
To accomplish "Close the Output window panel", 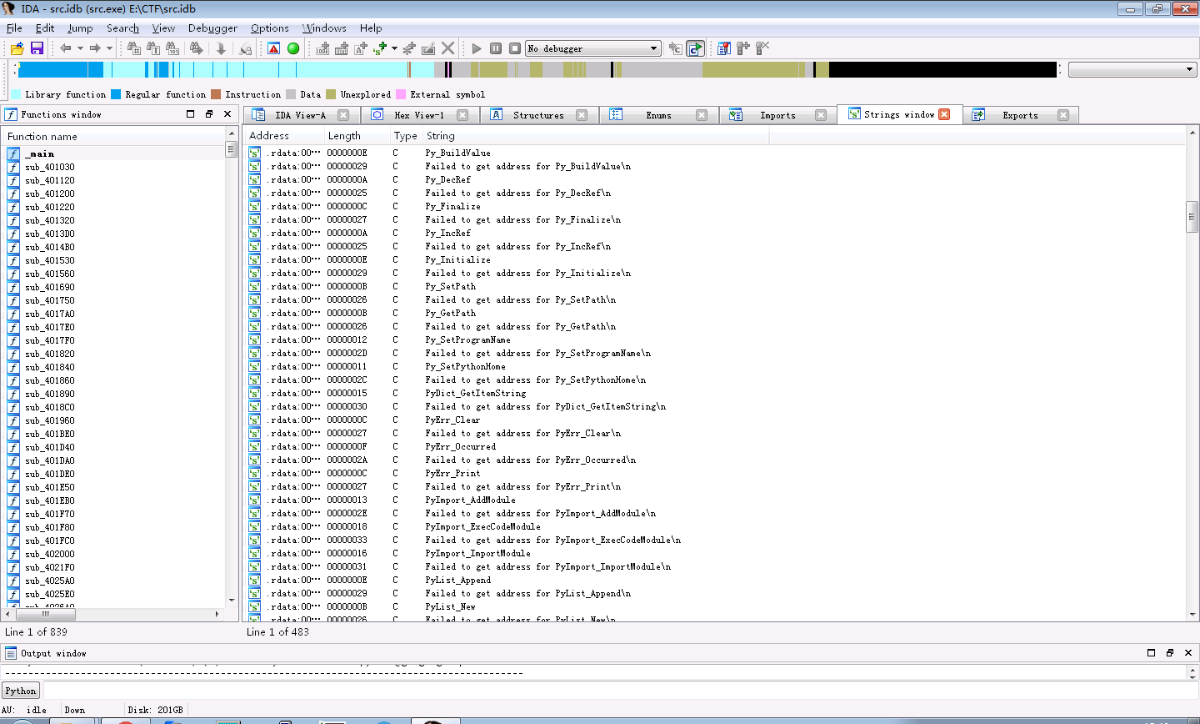I will pos(1187,653).
